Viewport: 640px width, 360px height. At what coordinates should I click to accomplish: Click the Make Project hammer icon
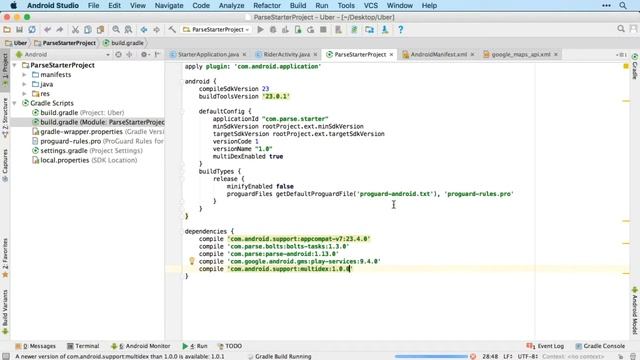[x=172, y=29]
